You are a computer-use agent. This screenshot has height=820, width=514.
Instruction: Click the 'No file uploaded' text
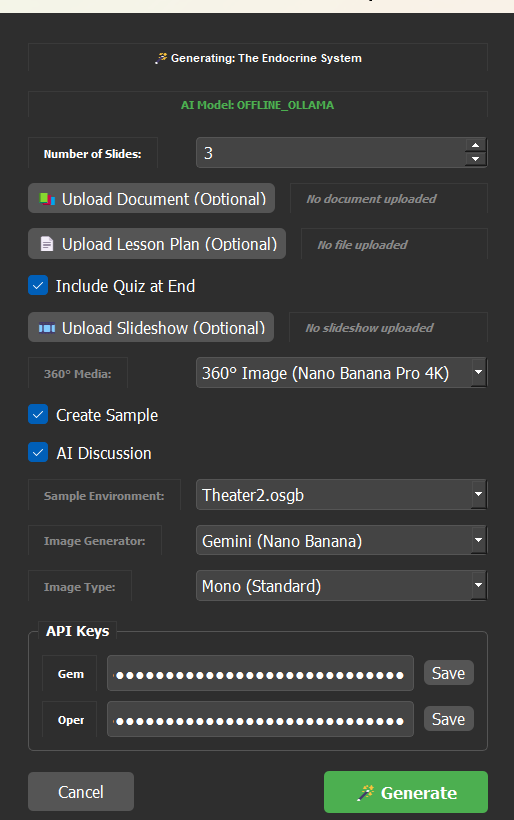point(362,244)
